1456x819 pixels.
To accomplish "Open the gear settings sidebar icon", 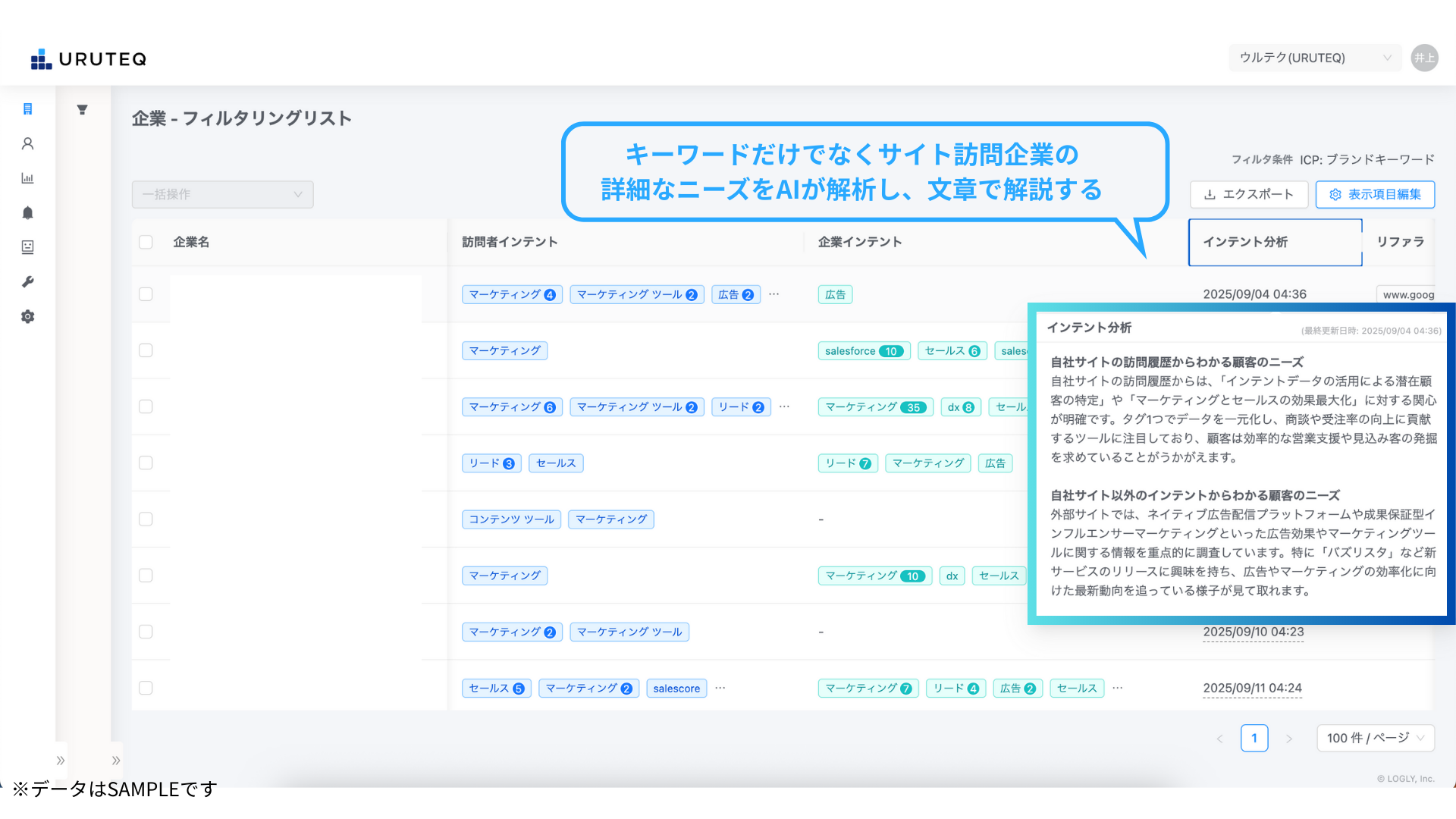I will pos(28,317).
